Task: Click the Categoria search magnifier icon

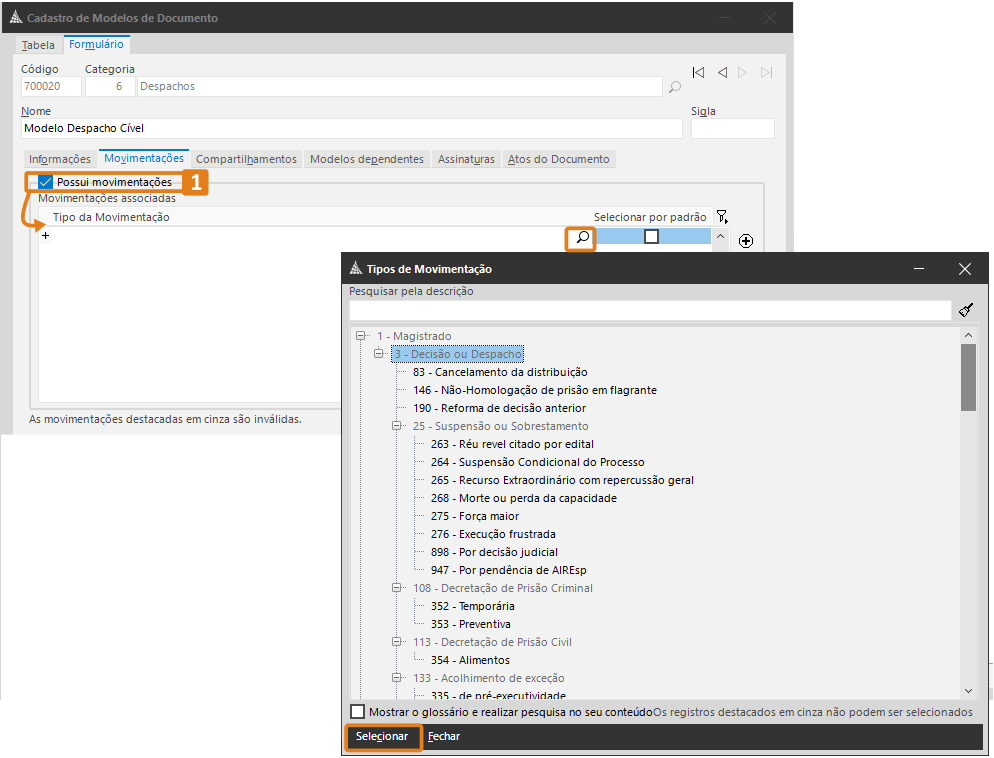Action: pos(675,87)
